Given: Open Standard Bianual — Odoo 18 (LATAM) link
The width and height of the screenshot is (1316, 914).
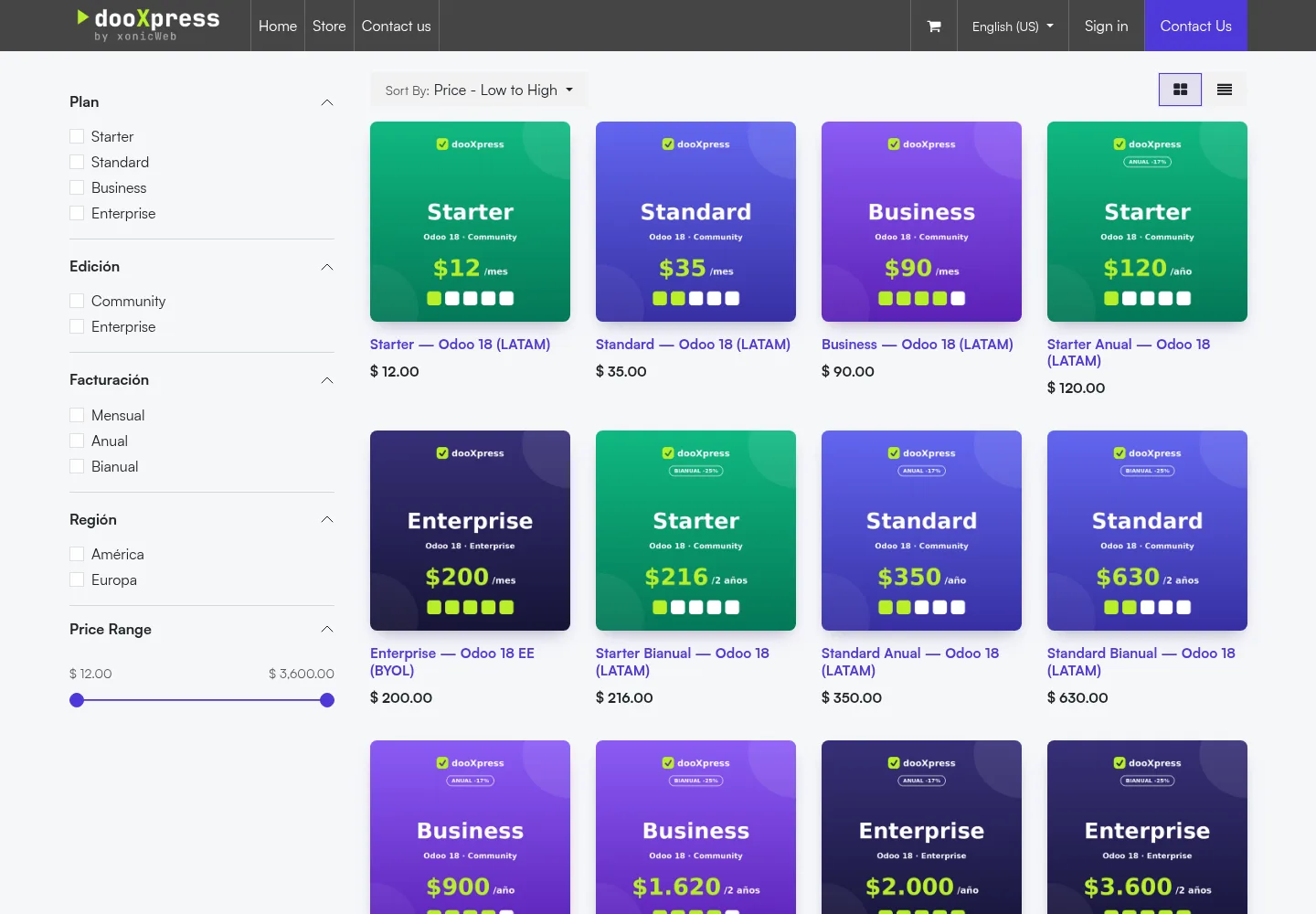Looking at the screenshot, I should pos(1141,662).
